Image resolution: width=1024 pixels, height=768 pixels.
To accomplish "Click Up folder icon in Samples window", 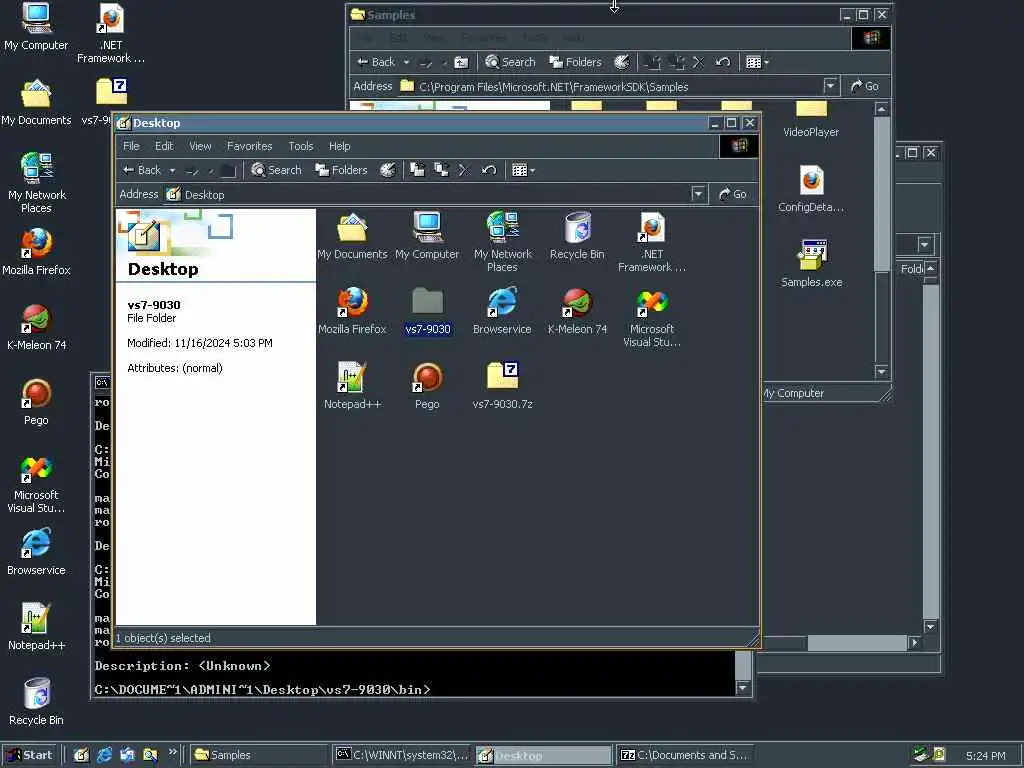I will click(461, 62).
